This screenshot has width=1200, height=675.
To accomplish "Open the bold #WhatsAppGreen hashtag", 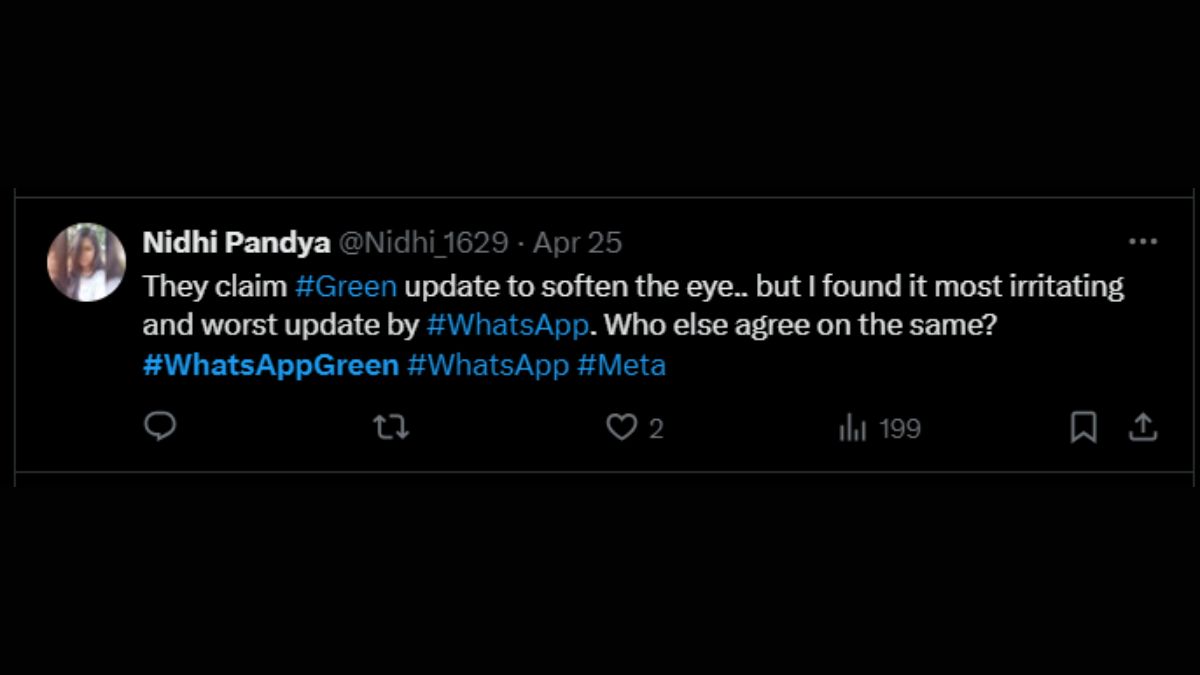I will 270,365.
